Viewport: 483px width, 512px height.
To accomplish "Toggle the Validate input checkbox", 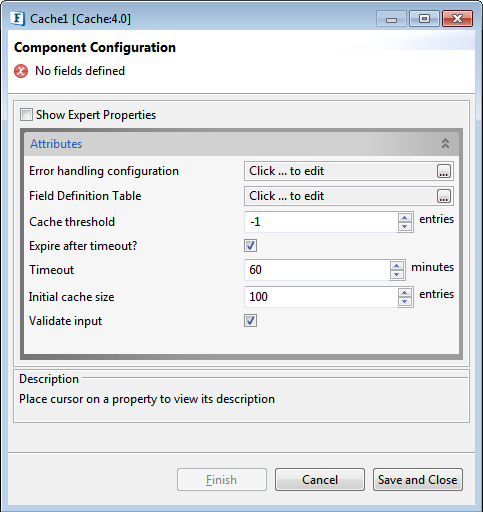I will coord(250,321).
